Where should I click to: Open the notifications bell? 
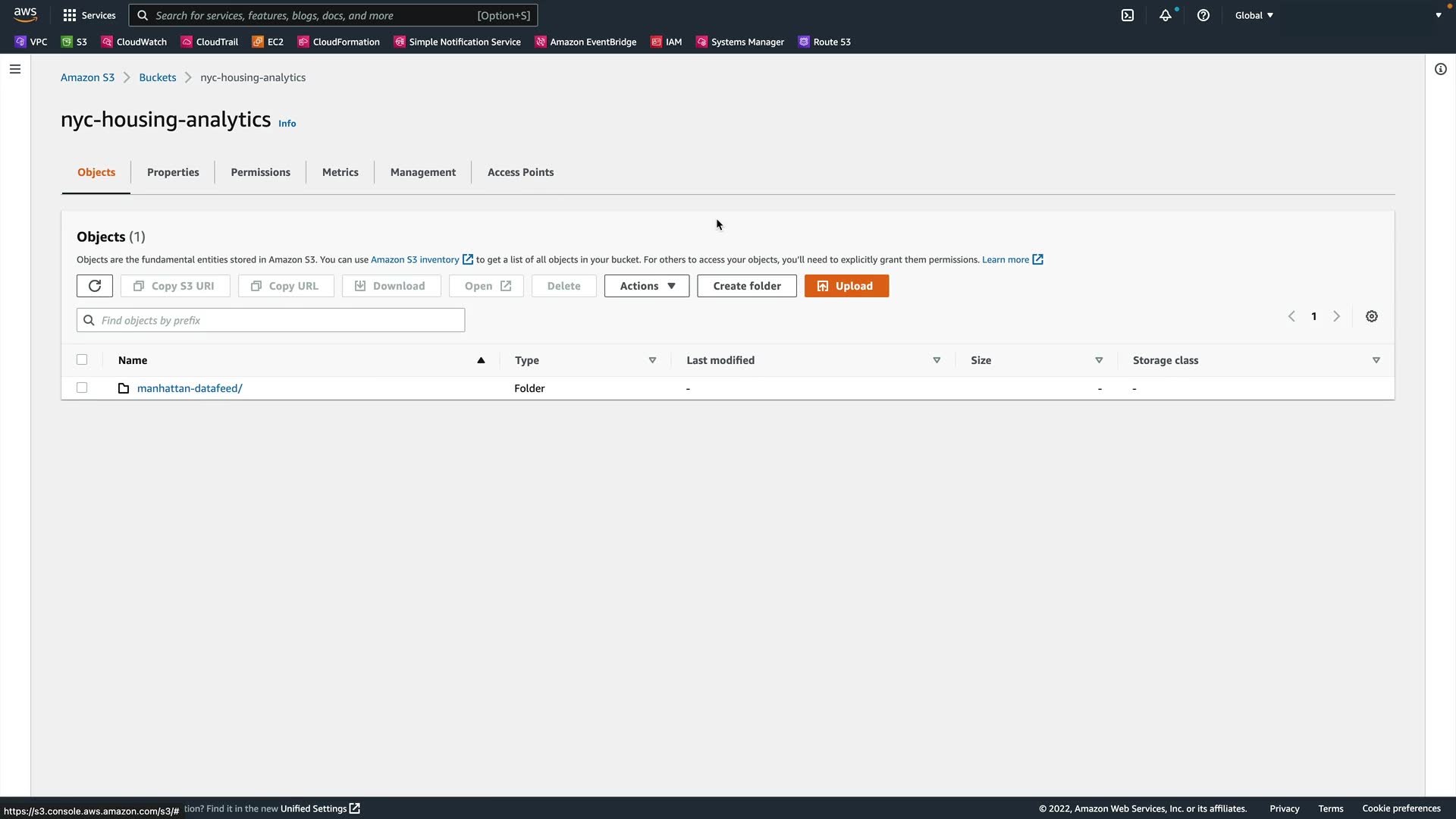pyautogui.click(x=1166, y=15)
